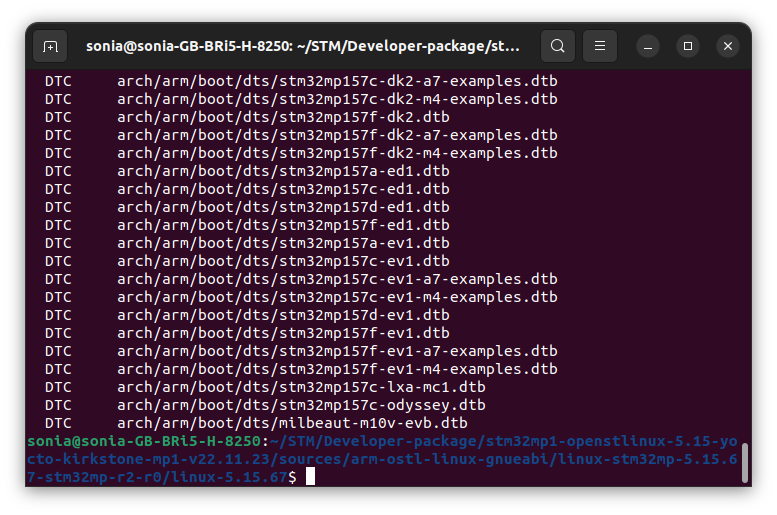The width and height of the screenshot is (777, 515).
Task: Close the terminal window
Action: point(728,47)
